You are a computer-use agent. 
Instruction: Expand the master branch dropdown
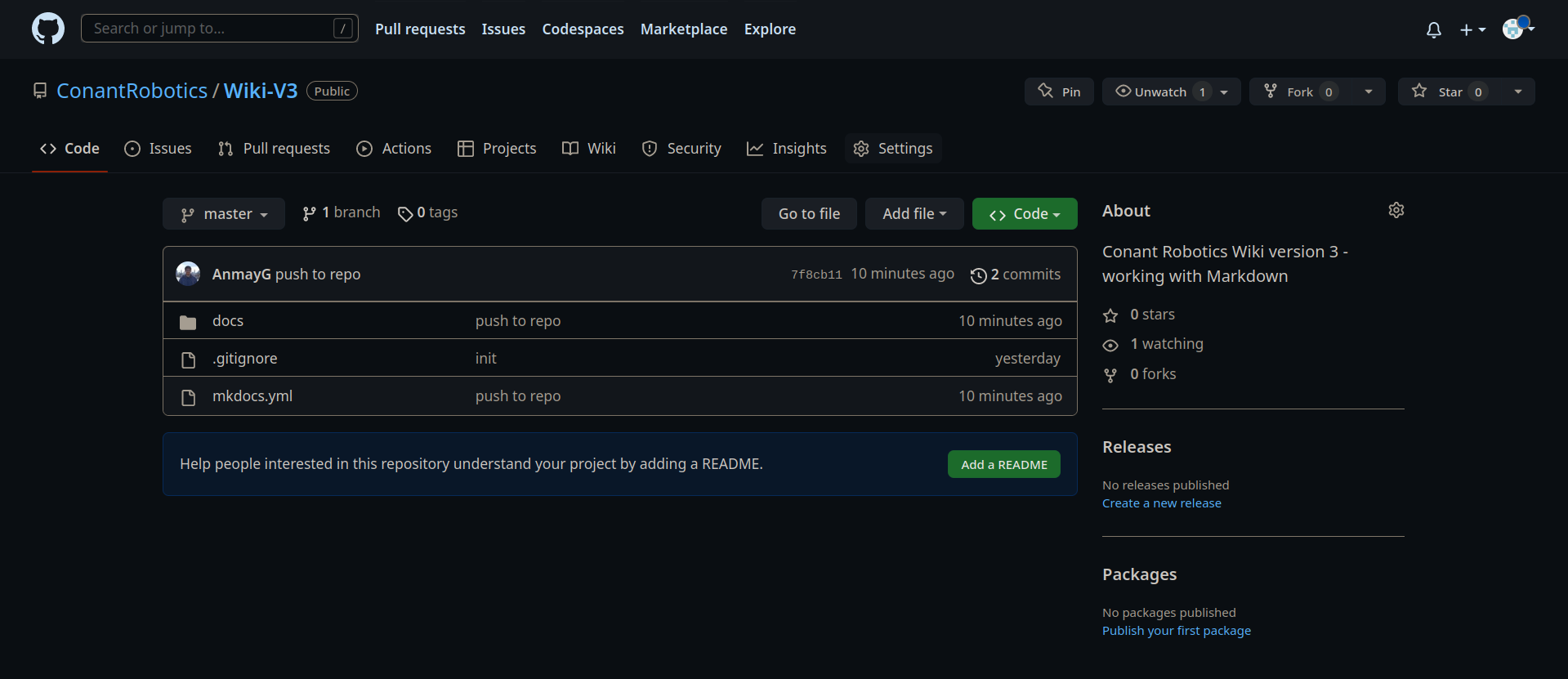coord(223,214)
